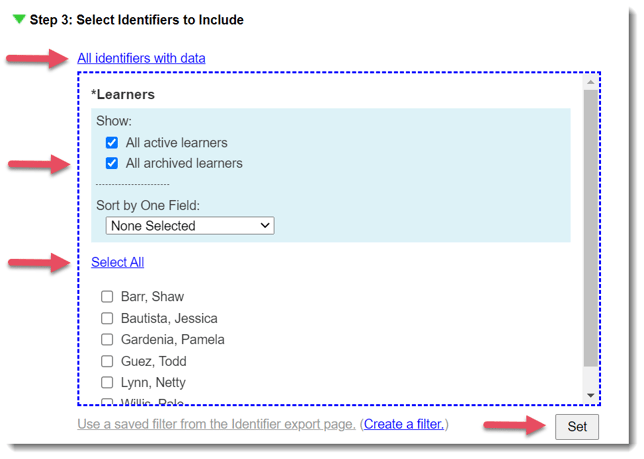The width and height of the screenshot is (644, 459).
Task: Click scrollbar down arrow in learners list
Action: [590, 396]
